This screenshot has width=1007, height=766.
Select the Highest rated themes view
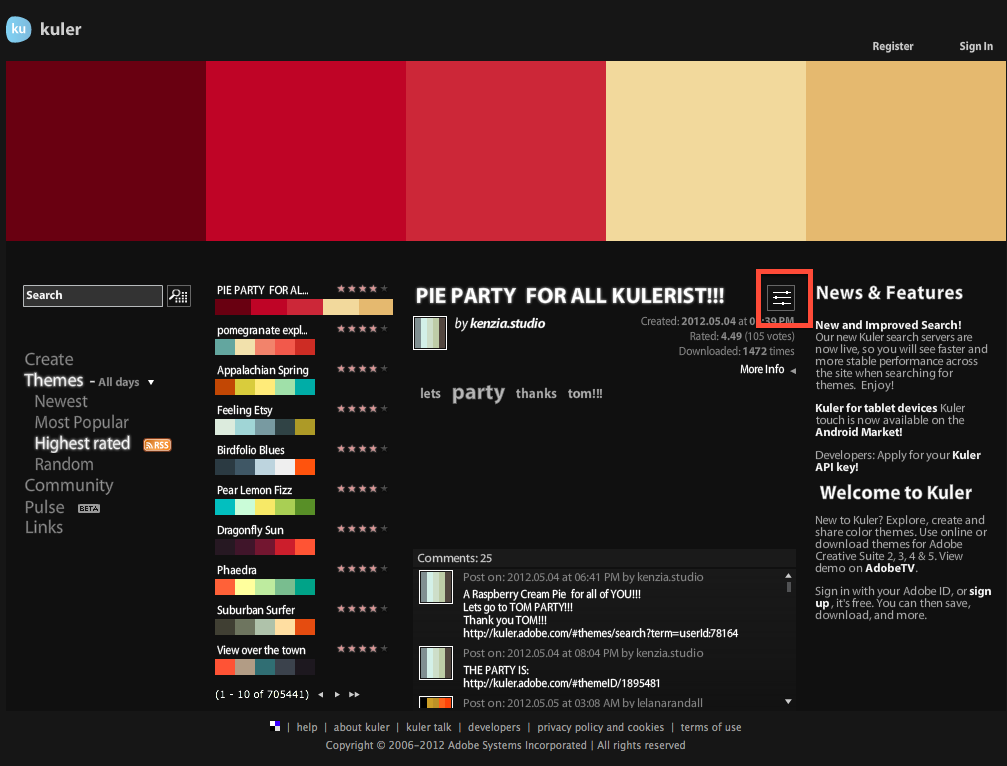82,444
